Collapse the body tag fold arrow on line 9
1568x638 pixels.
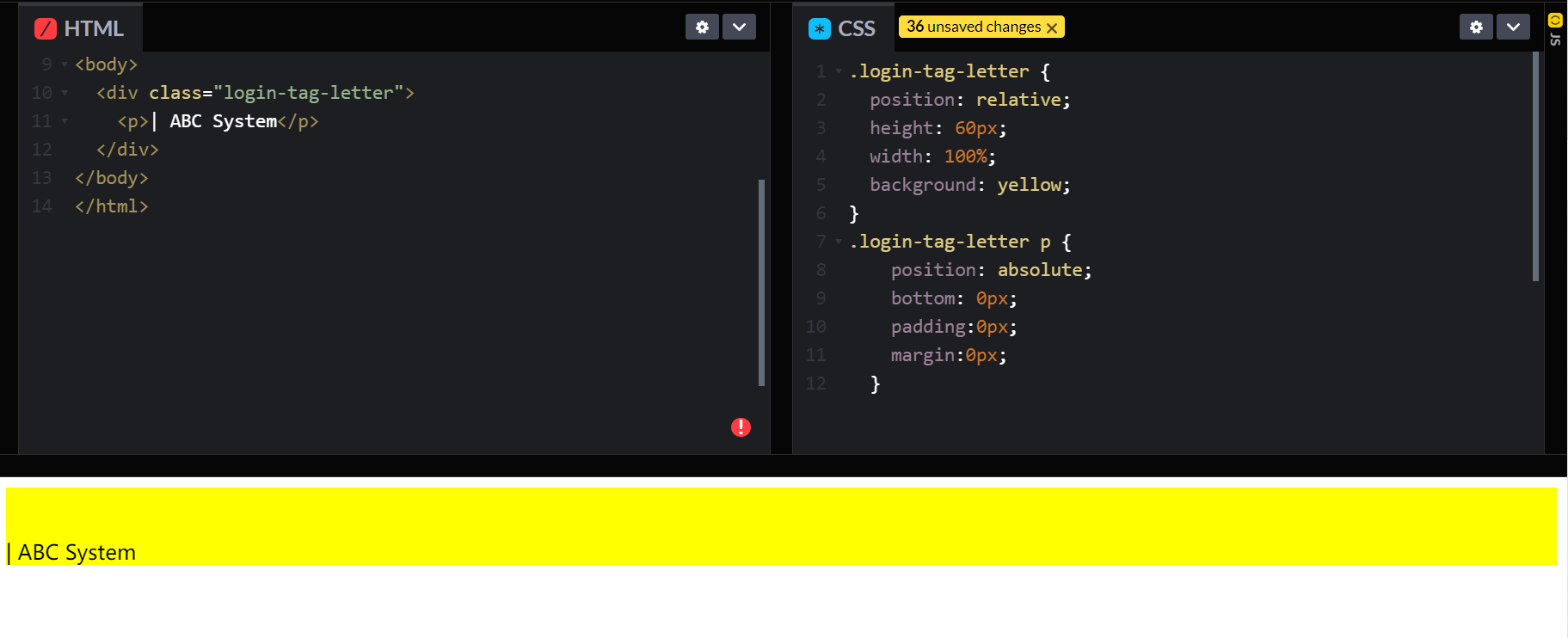click(65, 64)
